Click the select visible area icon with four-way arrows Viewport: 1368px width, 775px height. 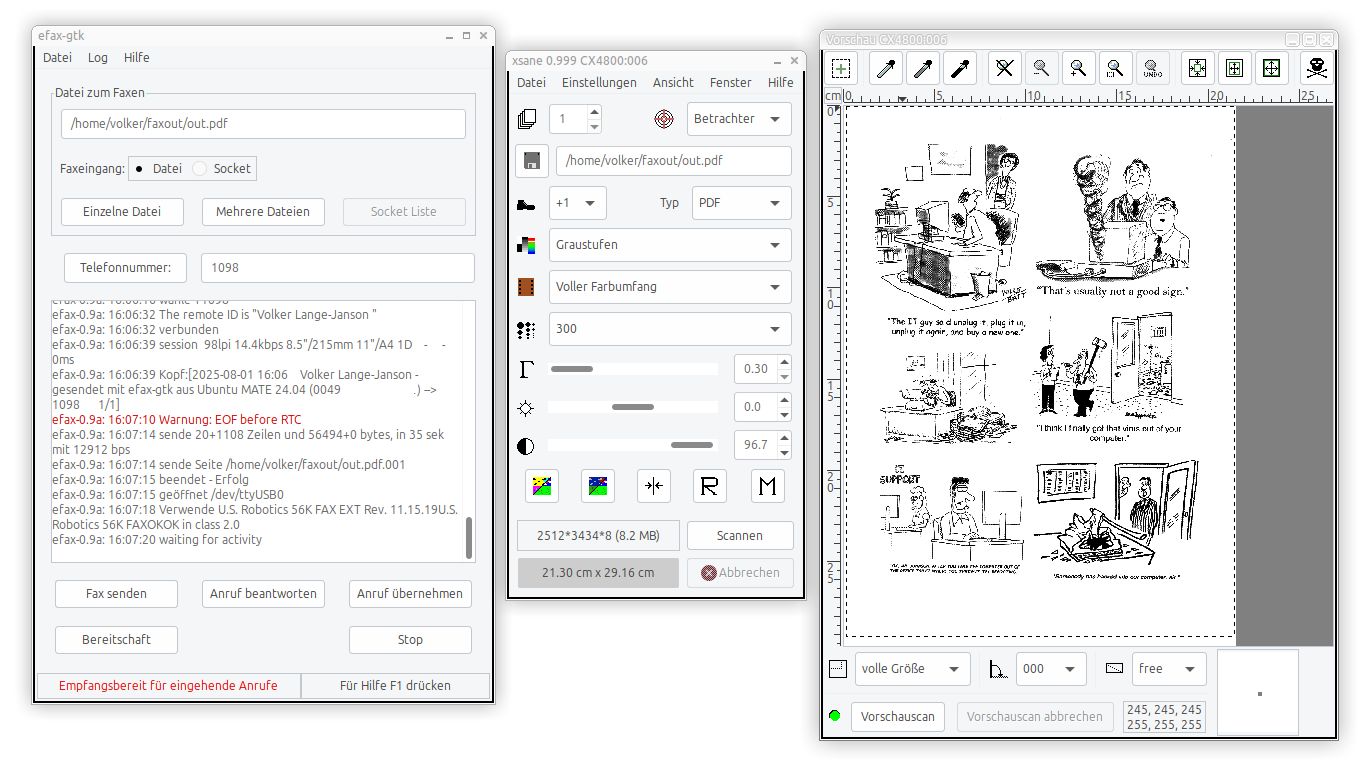coord(1271,68)
